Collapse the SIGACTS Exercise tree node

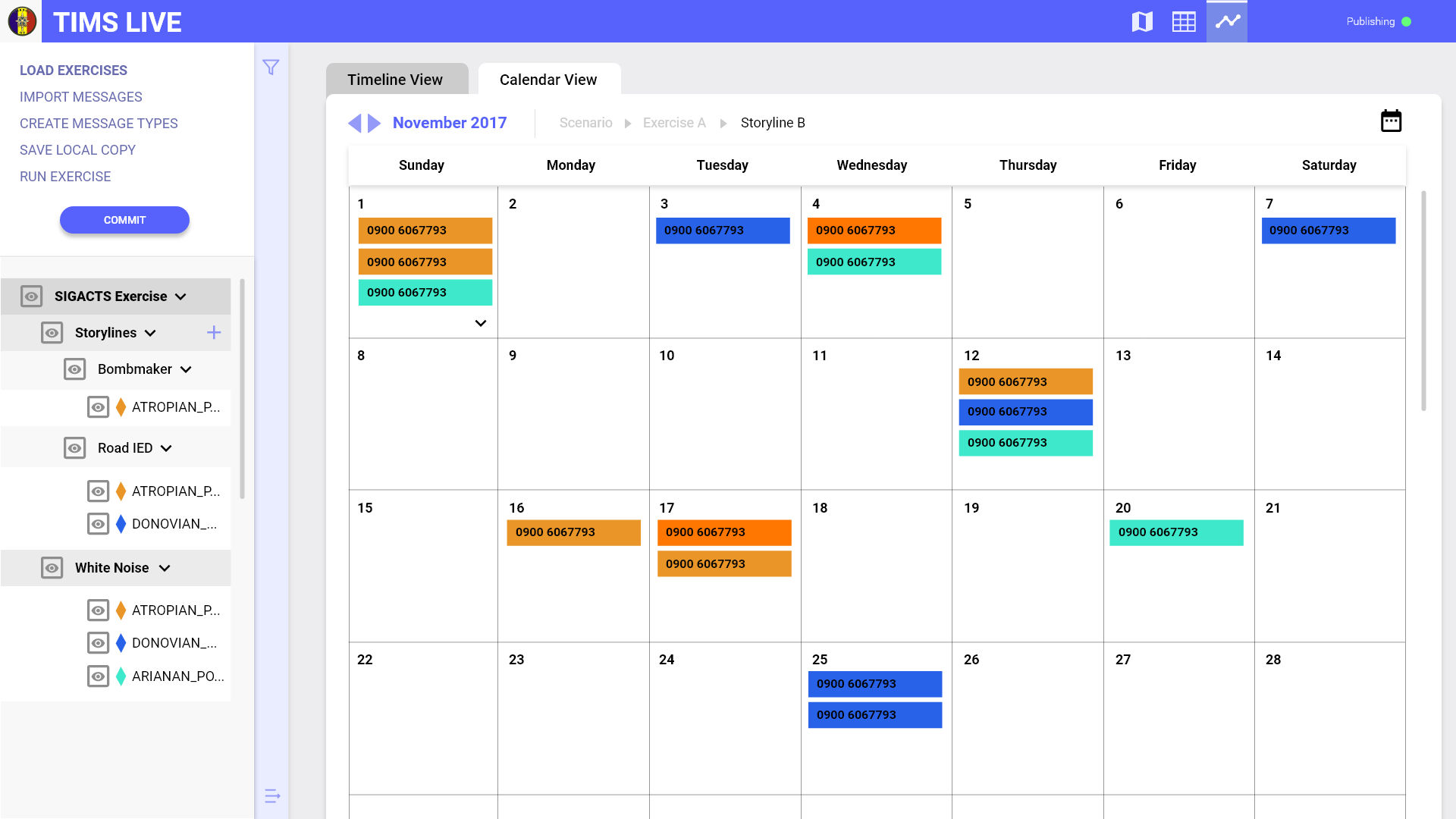(182, 296)
